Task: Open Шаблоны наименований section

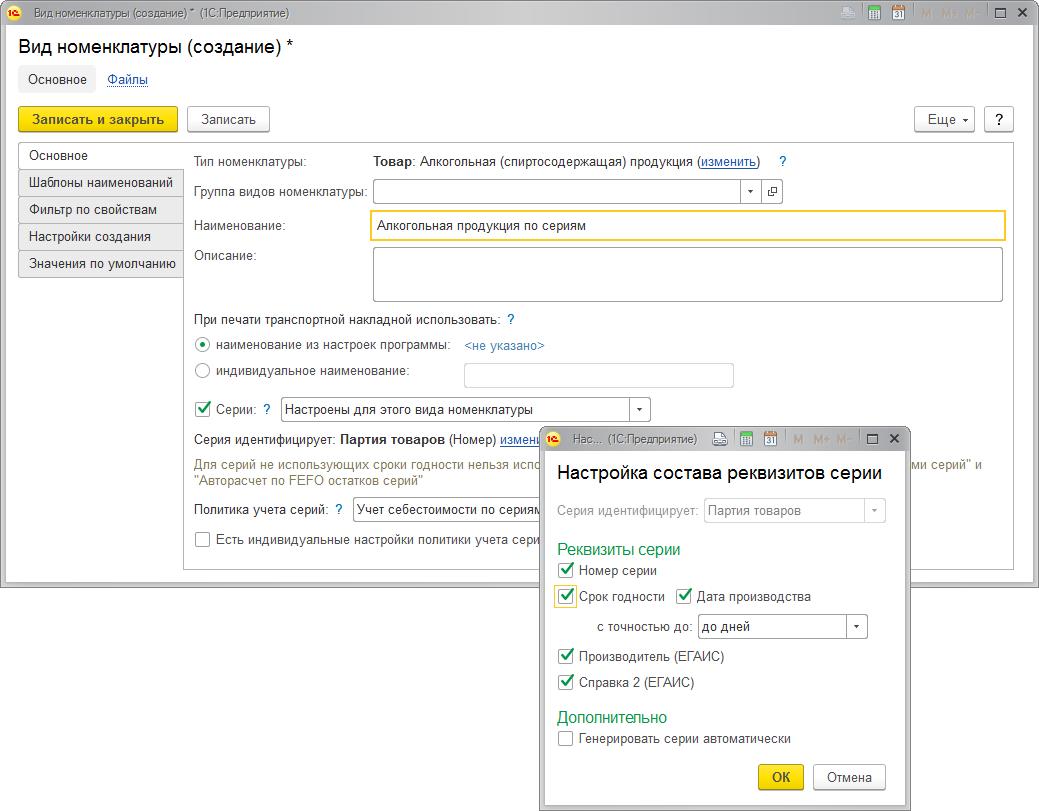Action: [x=101, y=183]
